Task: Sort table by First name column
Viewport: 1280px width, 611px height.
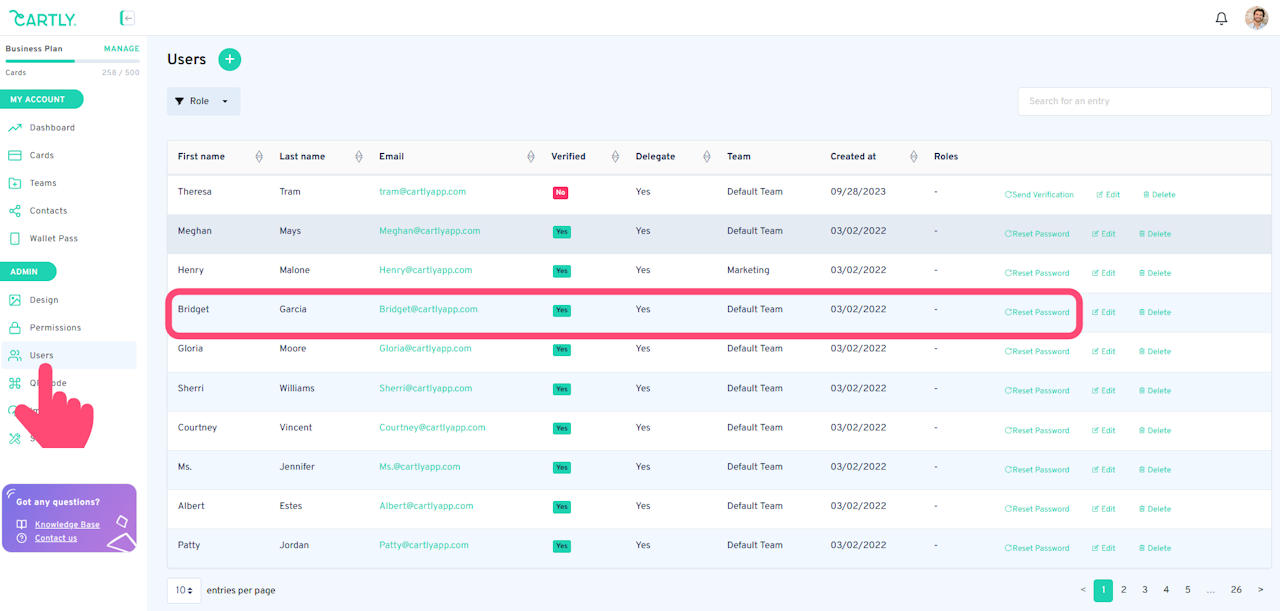Action: 259,157
